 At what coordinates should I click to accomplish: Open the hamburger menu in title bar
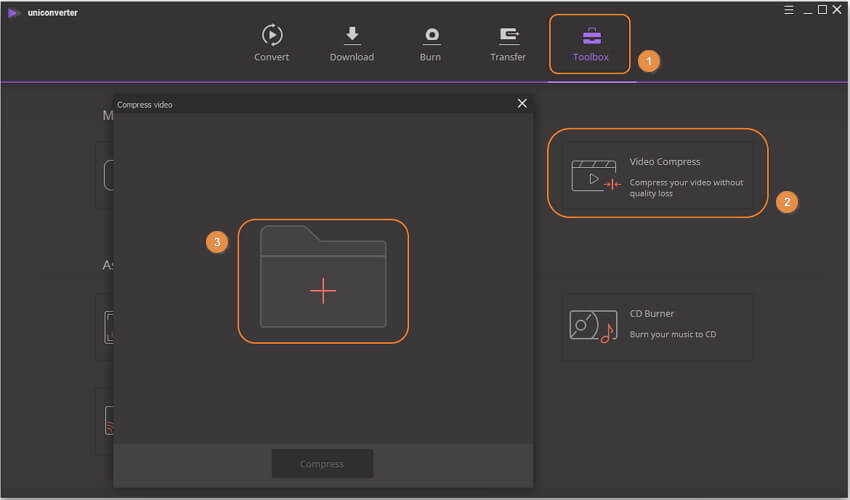click(786, 10)
